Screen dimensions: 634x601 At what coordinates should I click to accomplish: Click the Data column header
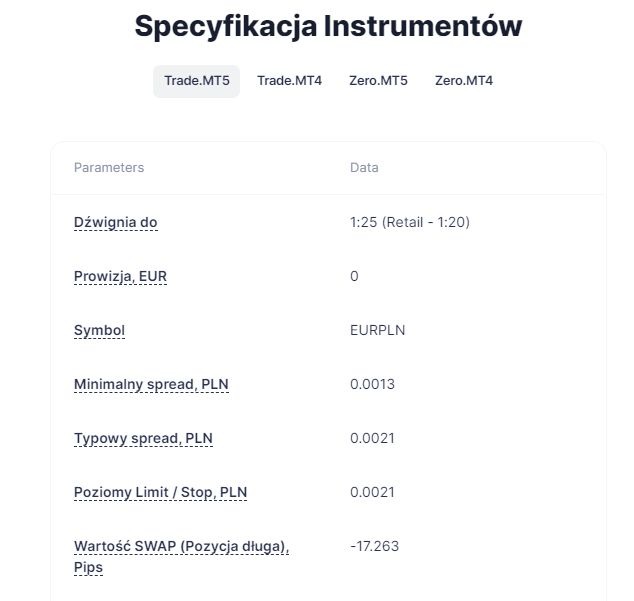coord(364,168)
